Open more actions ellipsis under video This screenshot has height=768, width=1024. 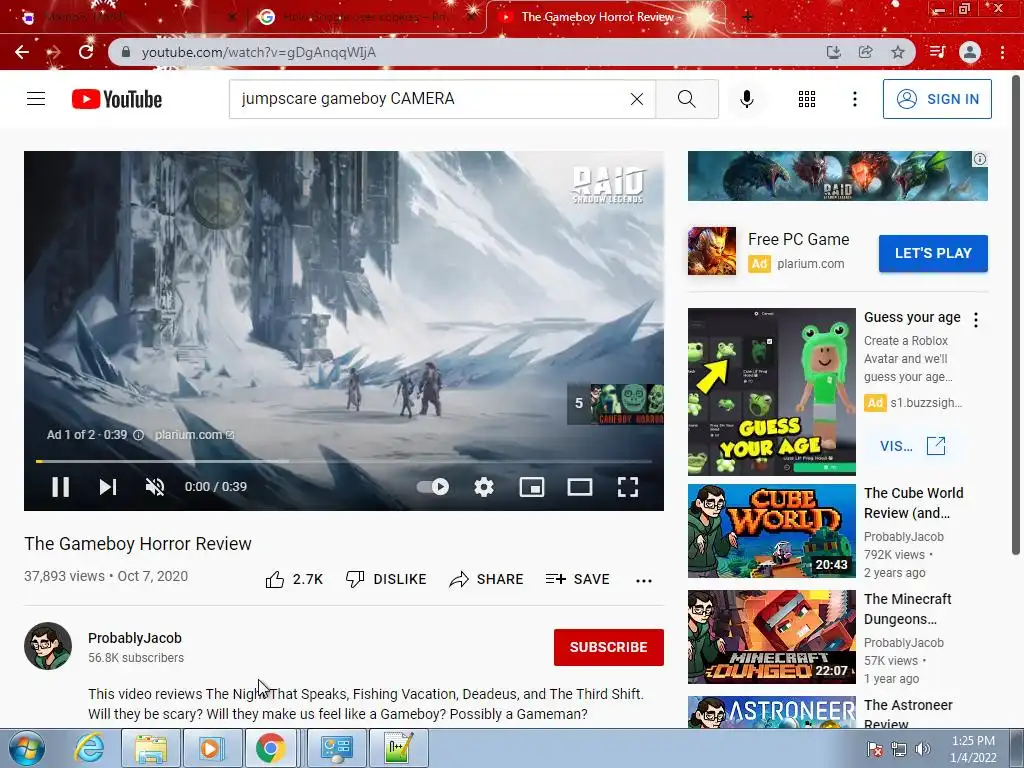[x=644, y=580]
